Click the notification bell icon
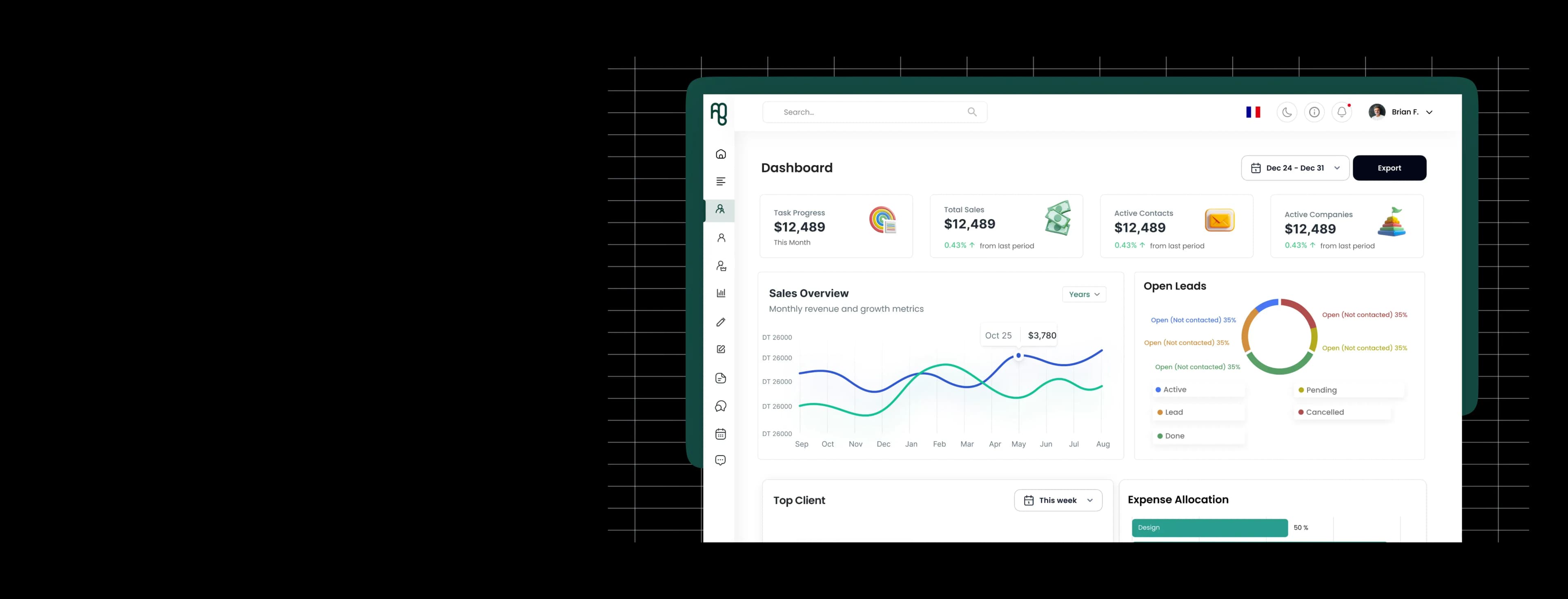Image resolution: width=1568 pixels, height=599 pixels. (x=1341, y=112)
